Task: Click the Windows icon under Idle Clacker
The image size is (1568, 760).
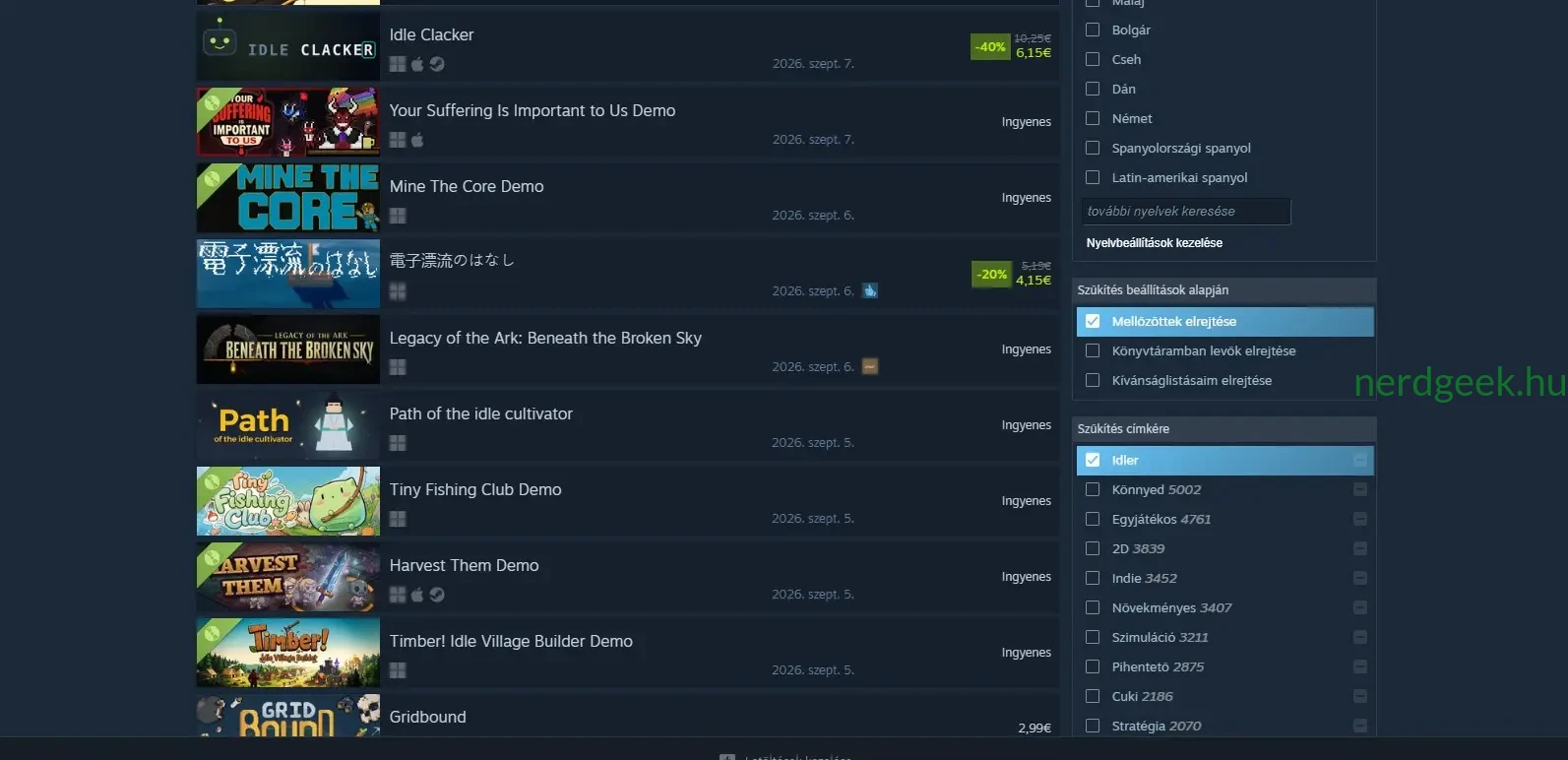Action: (x=398, y=64)
